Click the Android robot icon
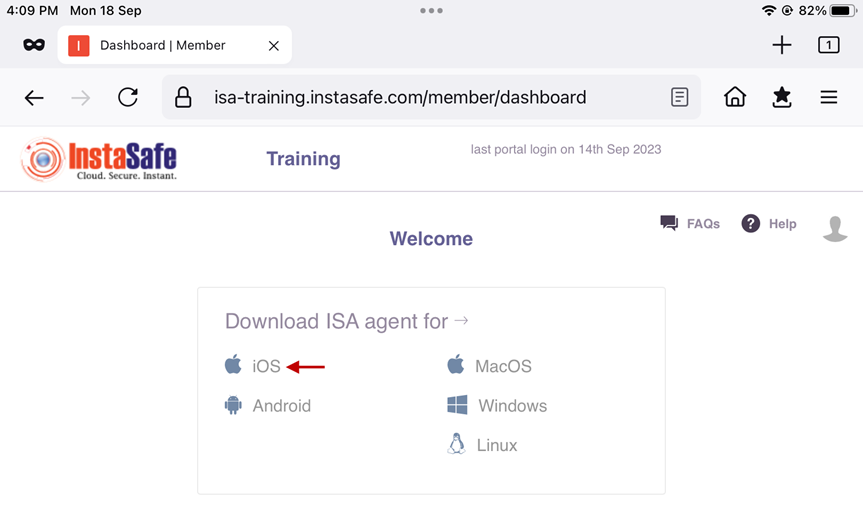The width and height of the screenshot is (863, 523). click(233, 405)
